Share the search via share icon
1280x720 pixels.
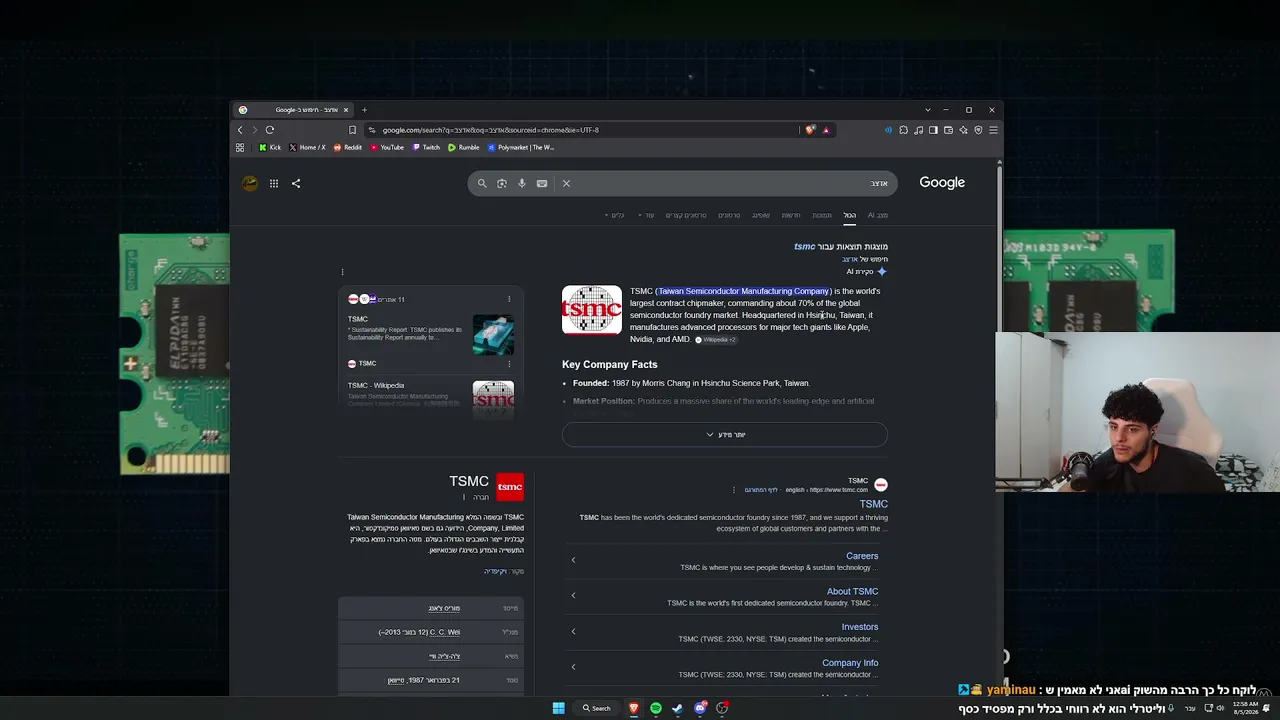pyautogui.click(x=296, y=183)
